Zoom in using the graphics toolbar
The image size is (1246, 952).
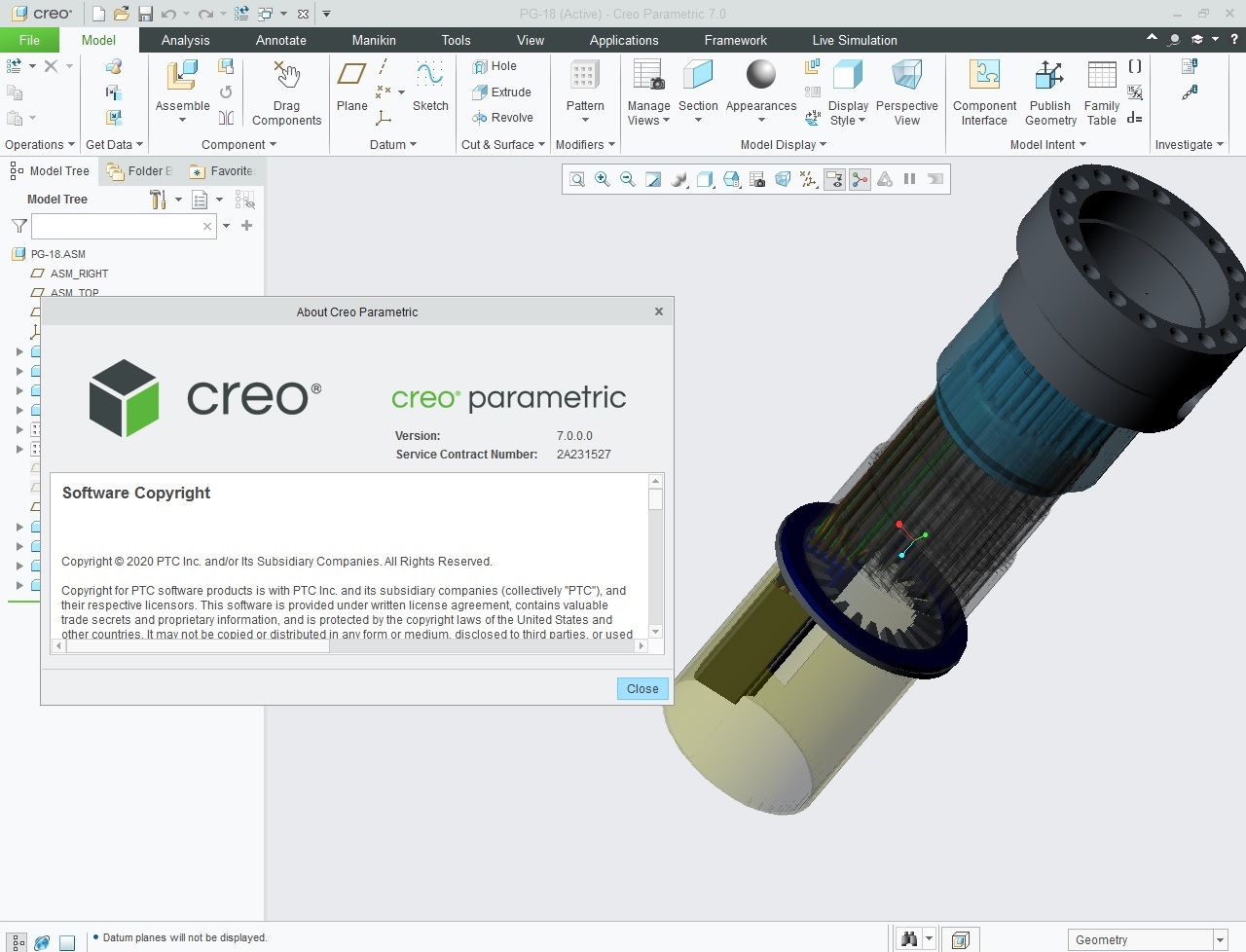click(603, 179)
